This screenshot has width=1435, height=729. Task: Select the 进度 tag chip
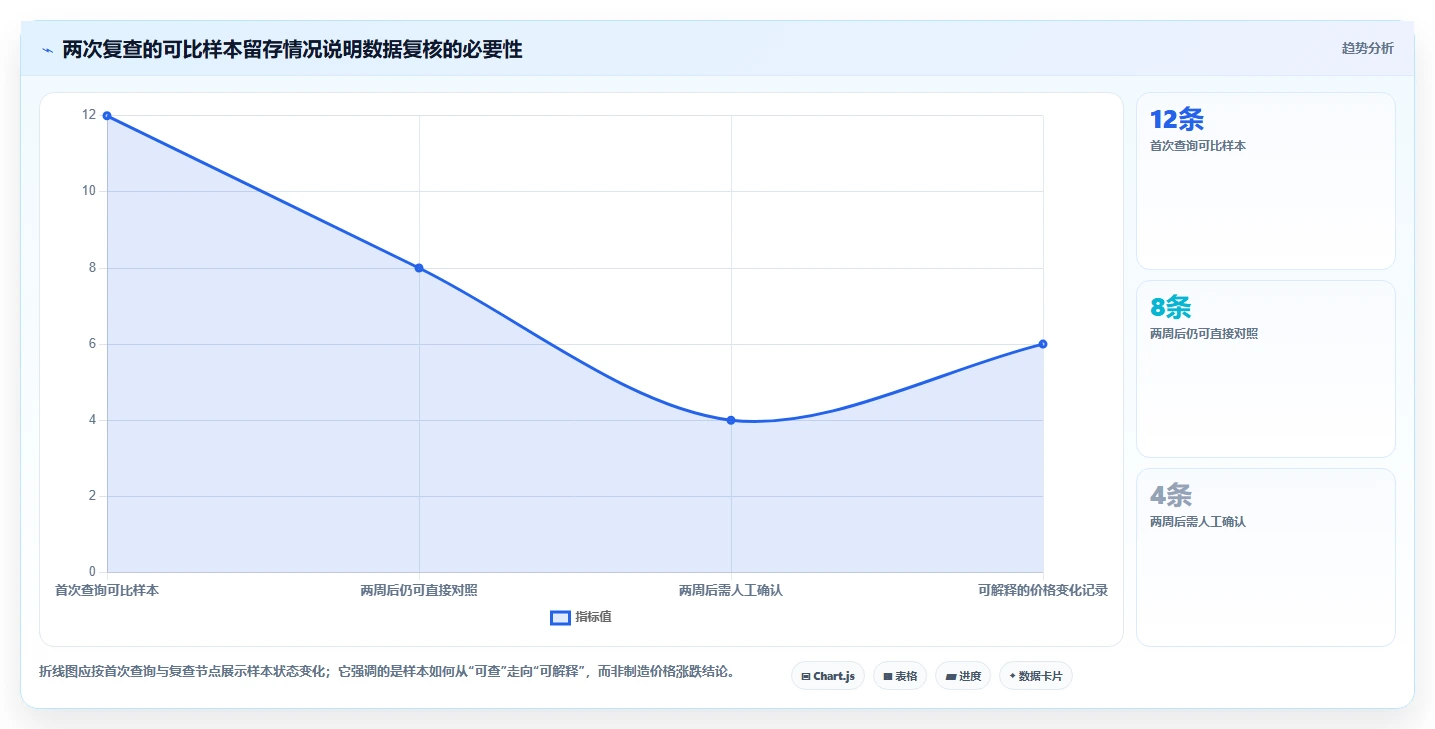pyautogui.click(x=963, y=676)
